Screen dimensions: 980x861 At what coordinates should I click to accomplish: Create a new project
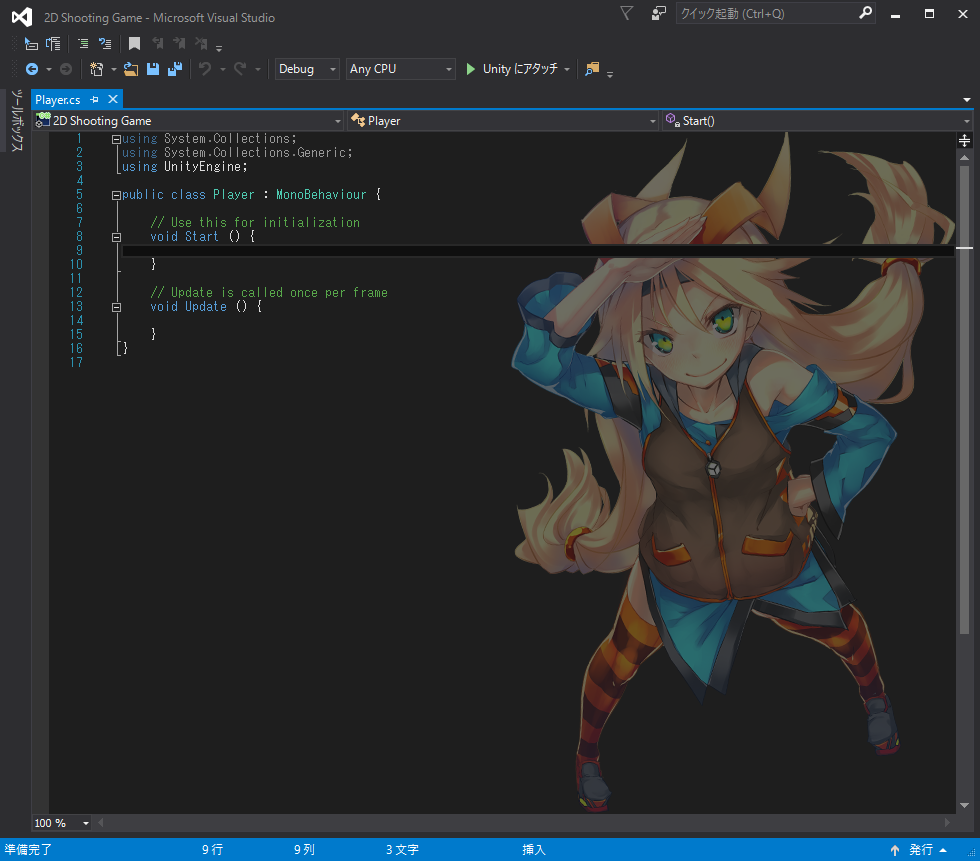pos(96,69)
